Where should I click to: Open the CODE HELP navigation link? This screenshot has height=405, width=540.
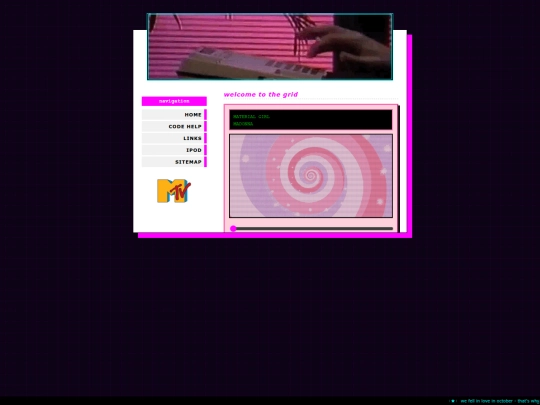[x=174, y=126]
